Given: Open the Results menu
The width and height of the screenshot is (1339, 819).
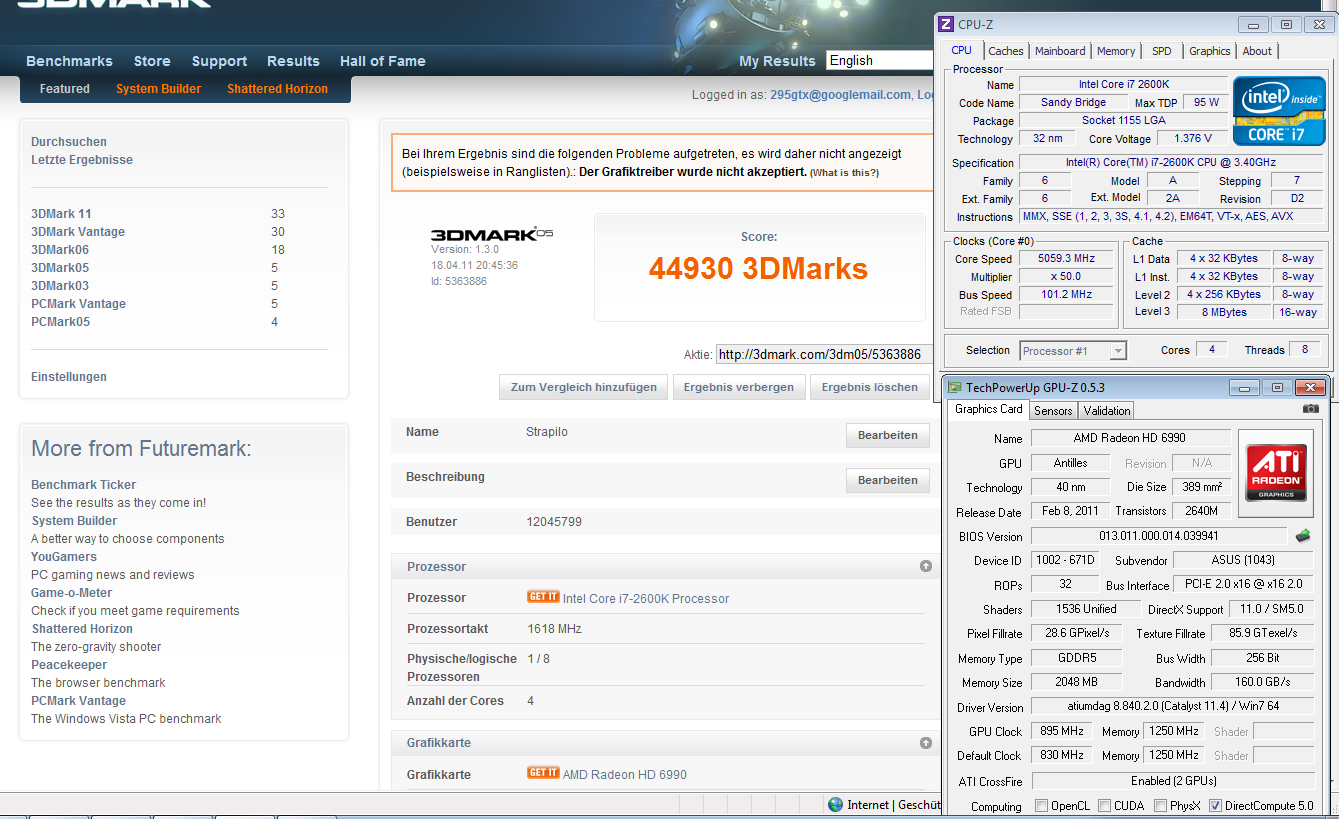Looking at the screenshot, I should tap(293, 61).
